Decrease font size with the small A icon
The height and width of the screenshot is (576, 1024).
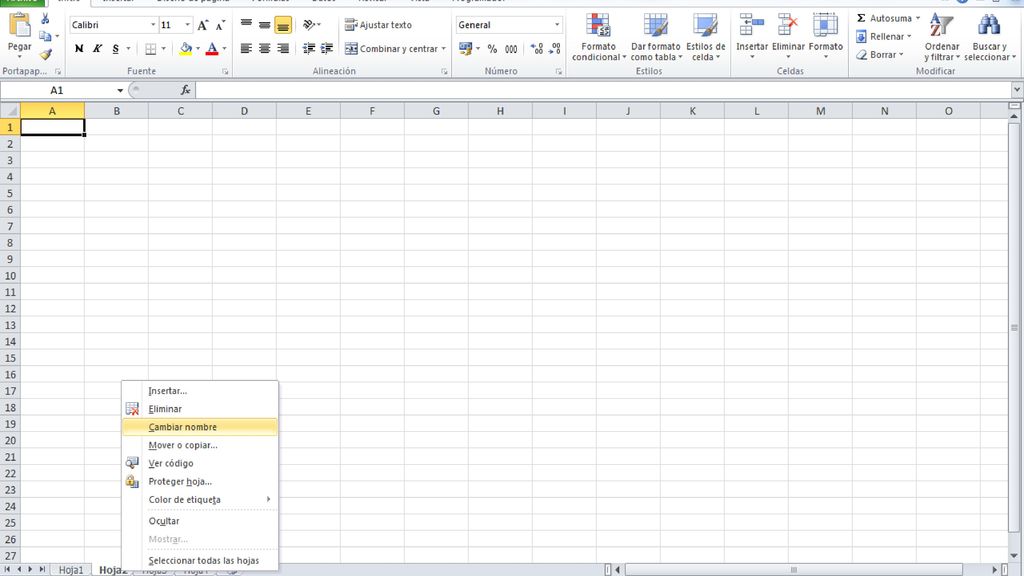pos(221,25)
